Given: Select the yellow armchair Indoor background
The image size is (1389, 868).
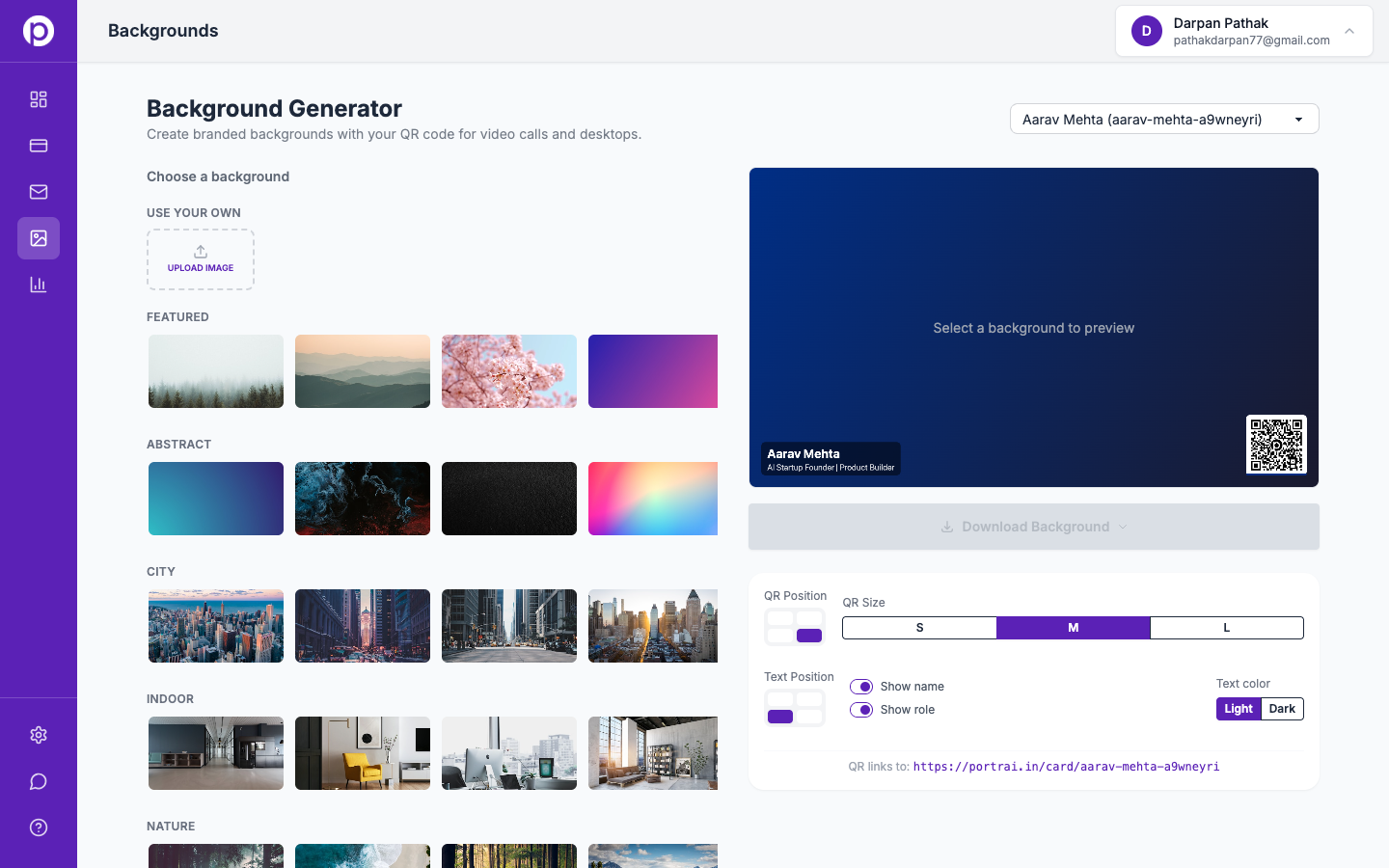Looking at the screenshot, I should click(x=363, y=753).
